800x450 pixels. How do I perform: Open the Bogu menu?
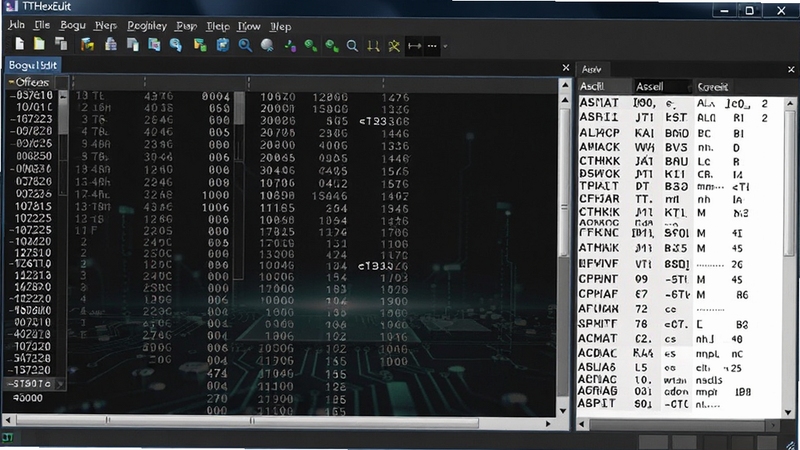coord(72,26)
